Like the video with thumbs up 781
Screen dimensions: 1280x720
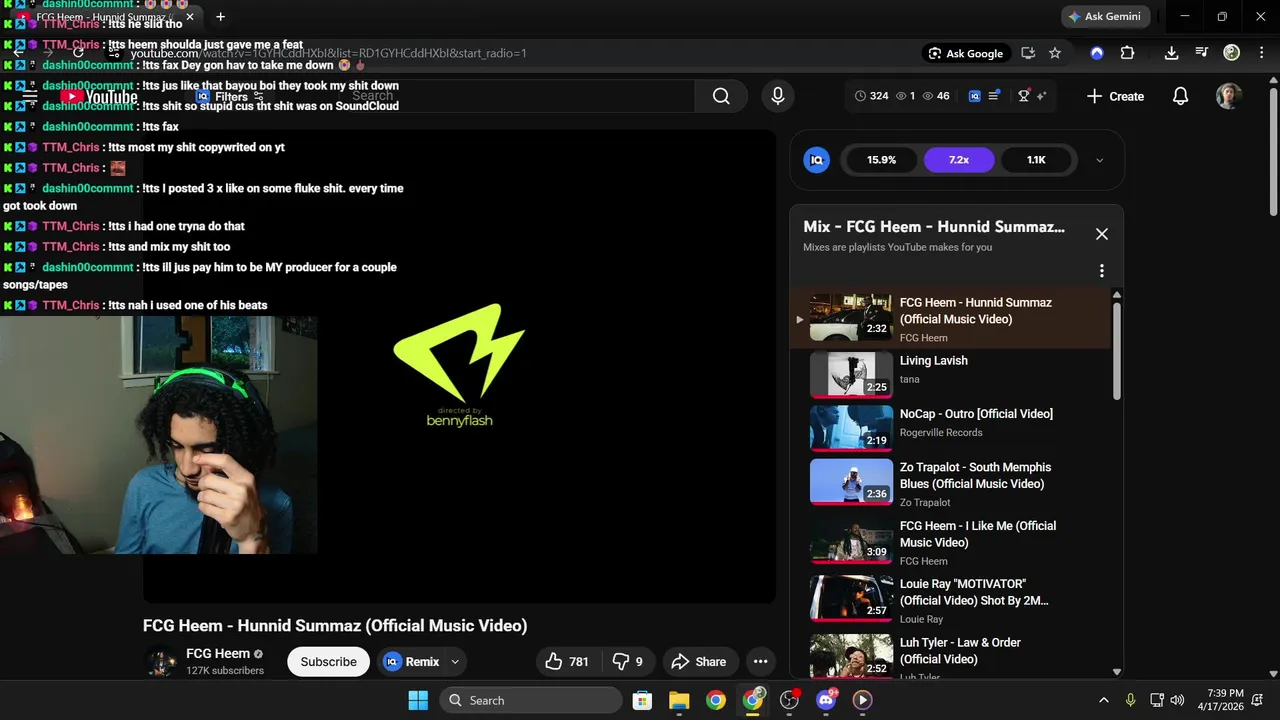coord(567,662)
